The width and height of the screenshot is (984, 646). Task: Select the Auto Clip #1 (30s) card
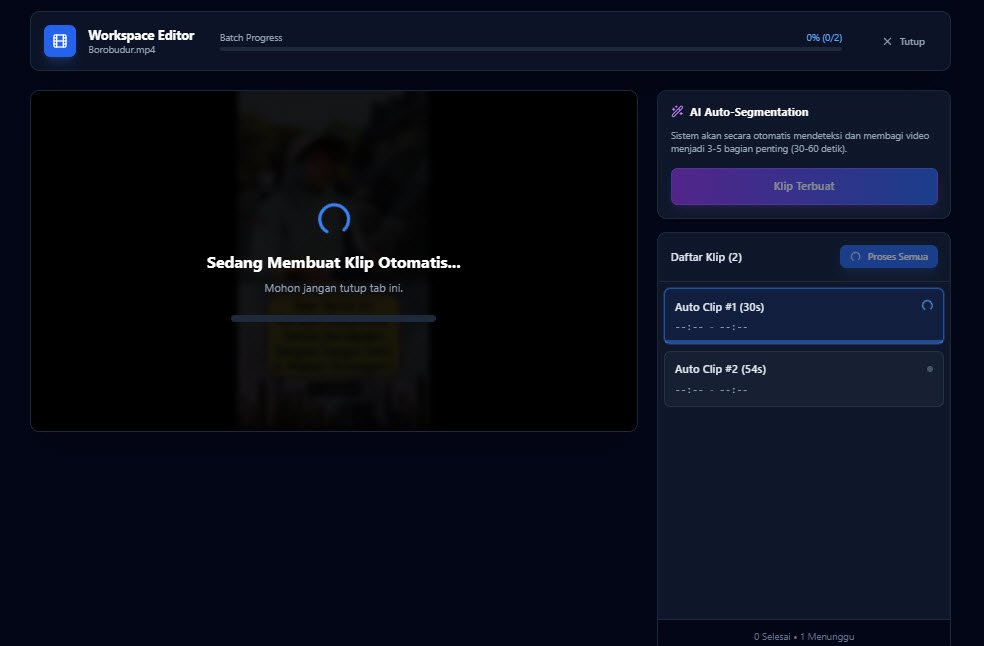pyautogui.click(x=804, y=316)
